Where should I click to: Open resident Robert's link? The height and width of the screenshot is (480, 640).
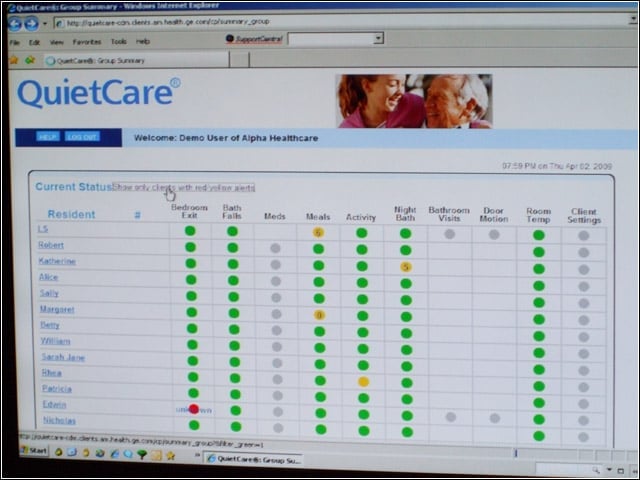tap(51, 245)
